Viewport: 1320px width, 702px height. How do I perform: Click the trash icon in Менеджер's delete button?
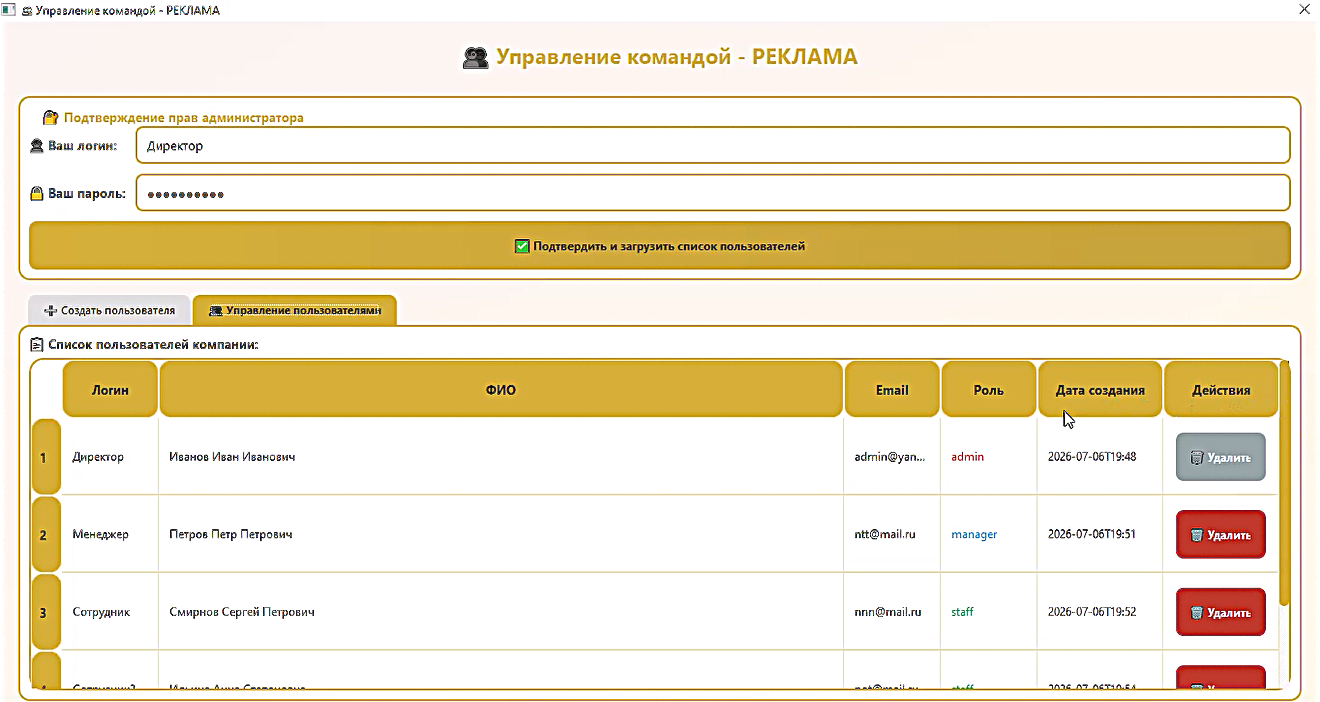[x=1196, y=535]
